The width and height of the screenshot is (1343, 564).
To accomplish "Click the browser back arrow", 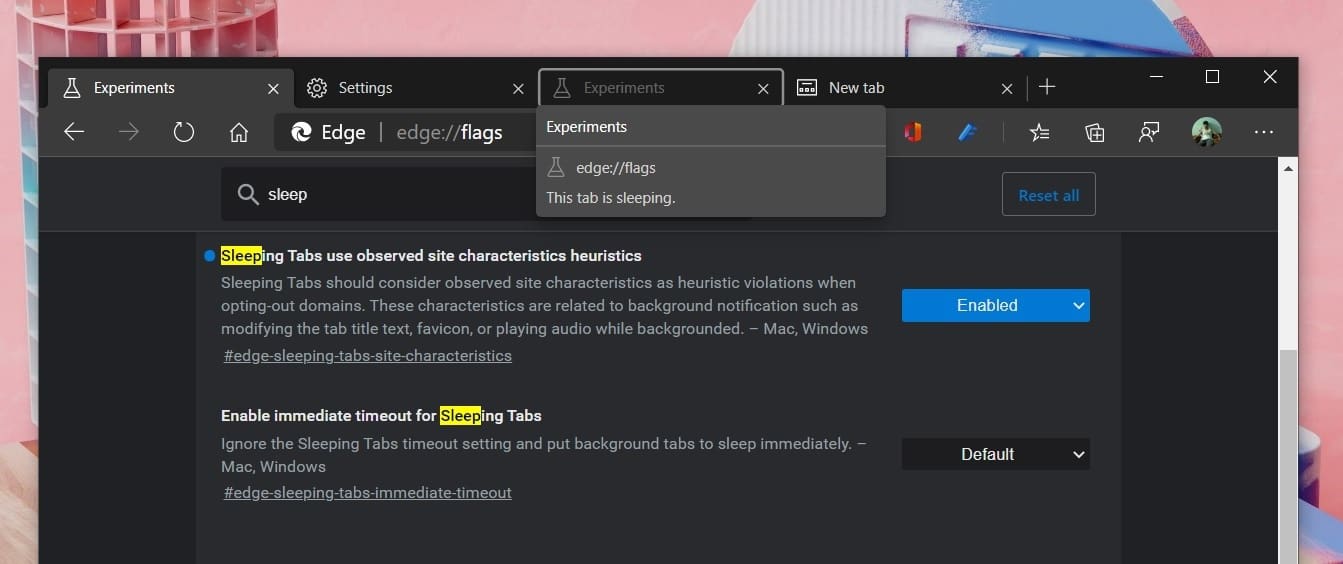I will (x=74, y=132).
